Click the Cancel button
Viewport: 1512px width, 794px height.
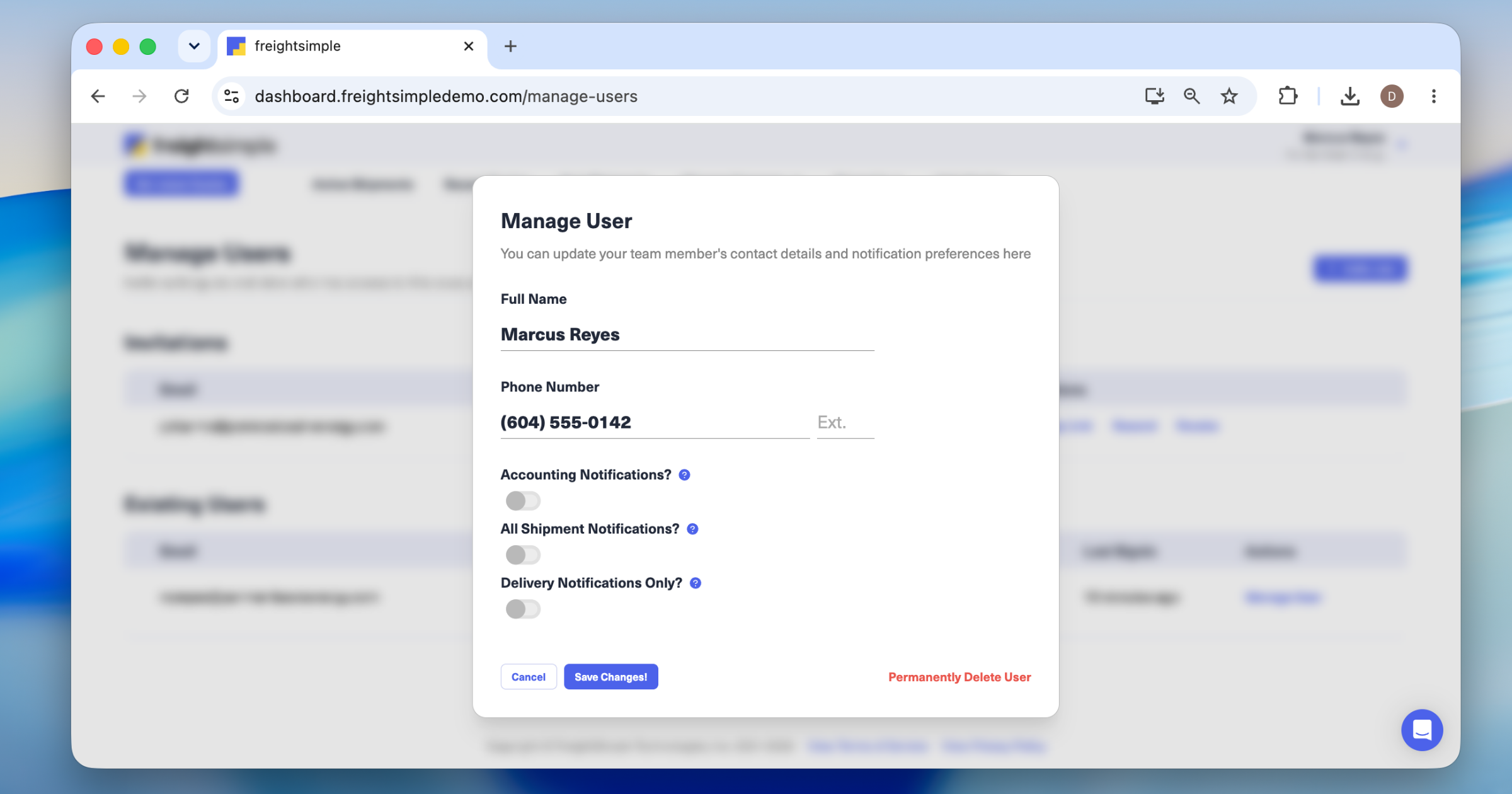(x=529, y=677)
